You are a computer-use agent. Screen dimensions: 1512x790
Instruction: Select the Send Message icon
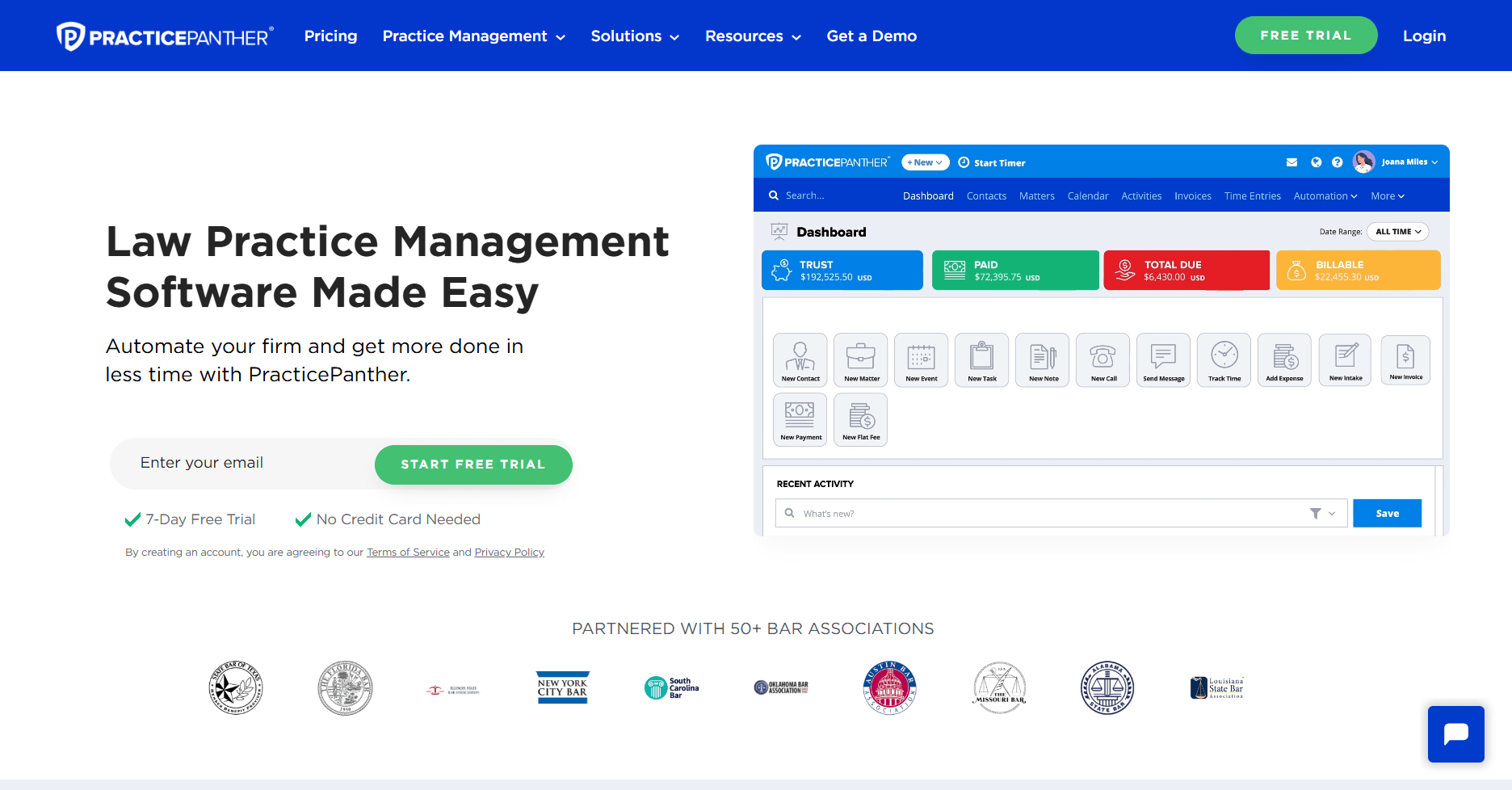click(1164, 359)
